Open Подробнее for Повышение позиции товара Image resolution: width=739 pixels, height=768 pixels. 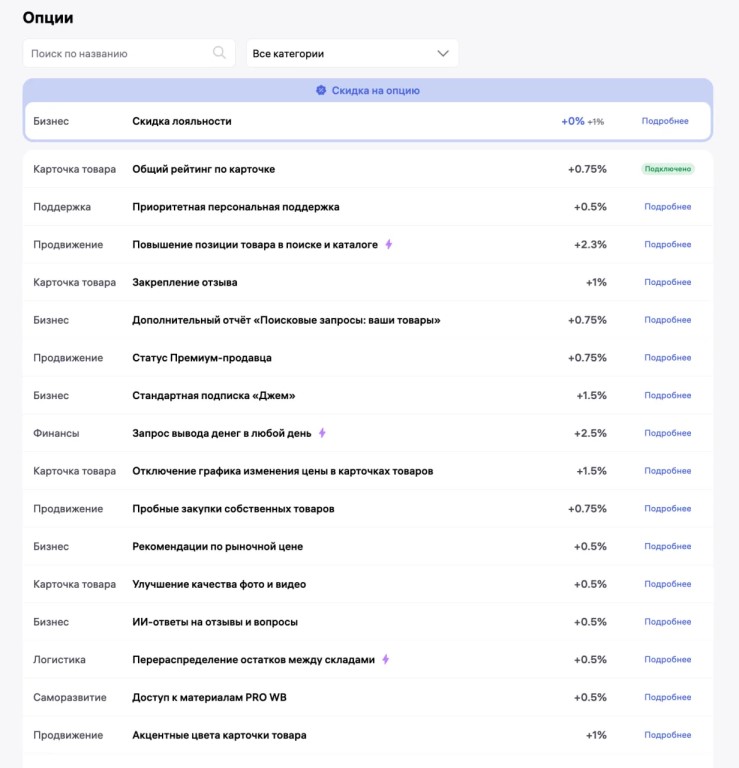coord(667,244)
